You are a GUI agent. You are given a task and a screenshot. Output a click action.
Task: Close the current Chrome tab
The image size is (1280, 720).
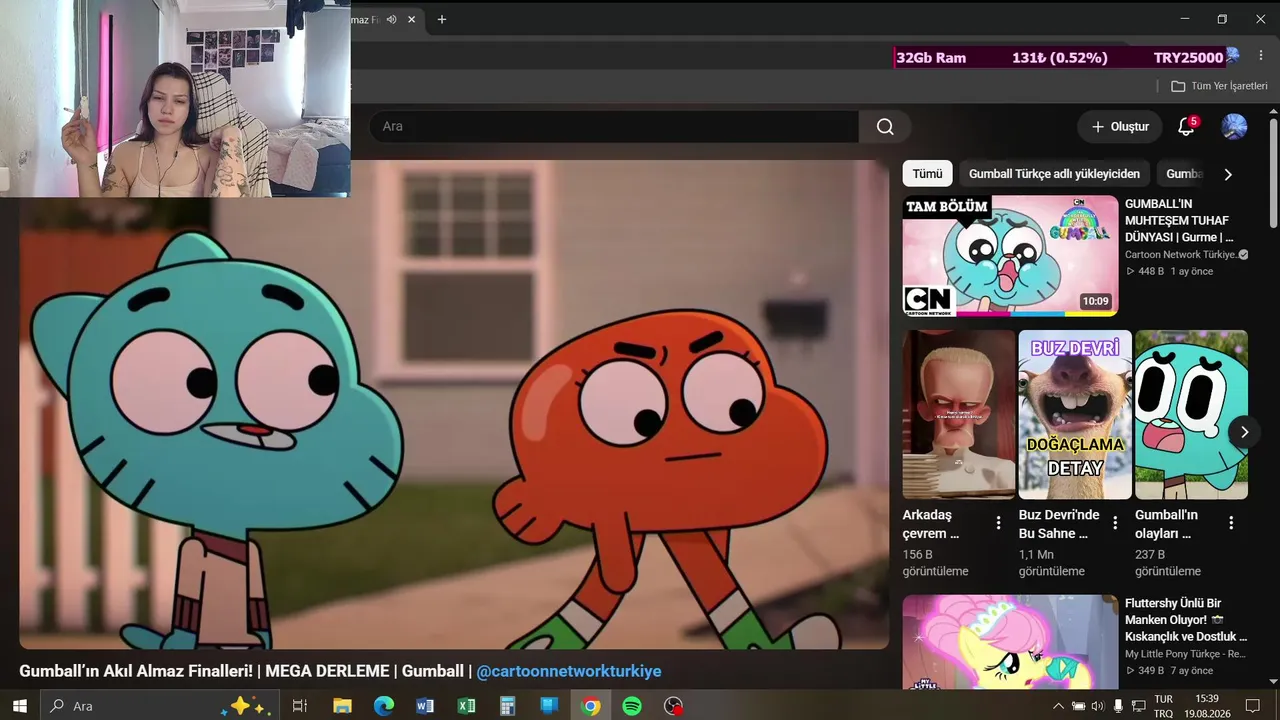pyautogui.click(x=411, y=19)
